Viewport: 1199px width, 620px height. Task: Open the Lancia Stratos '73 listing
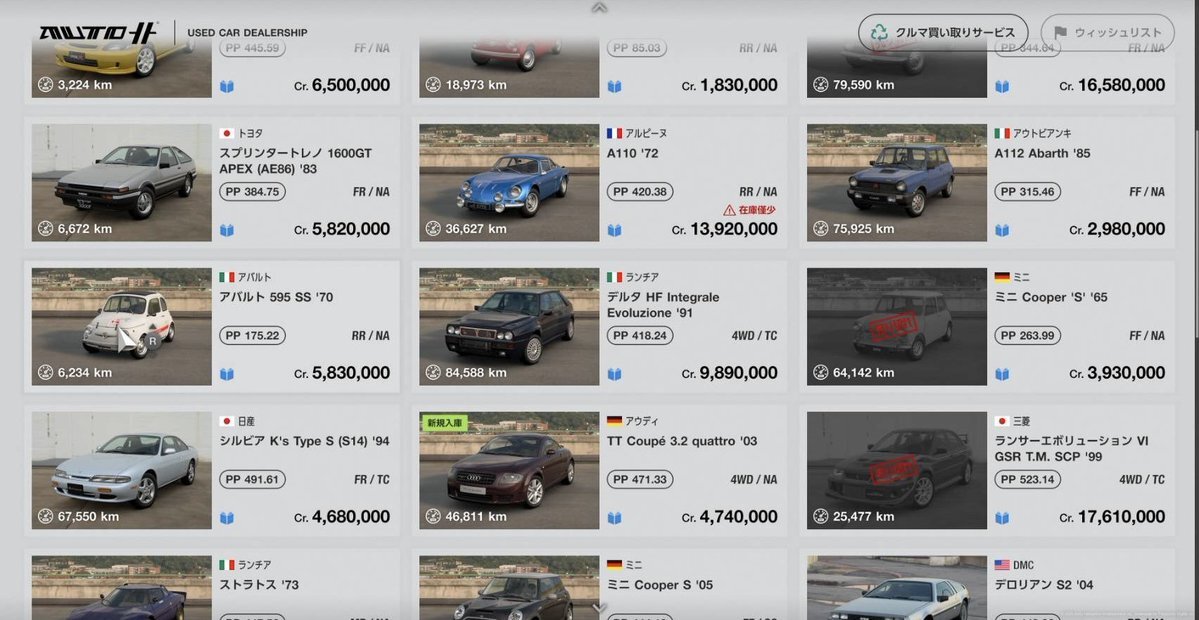click(212, 583)
